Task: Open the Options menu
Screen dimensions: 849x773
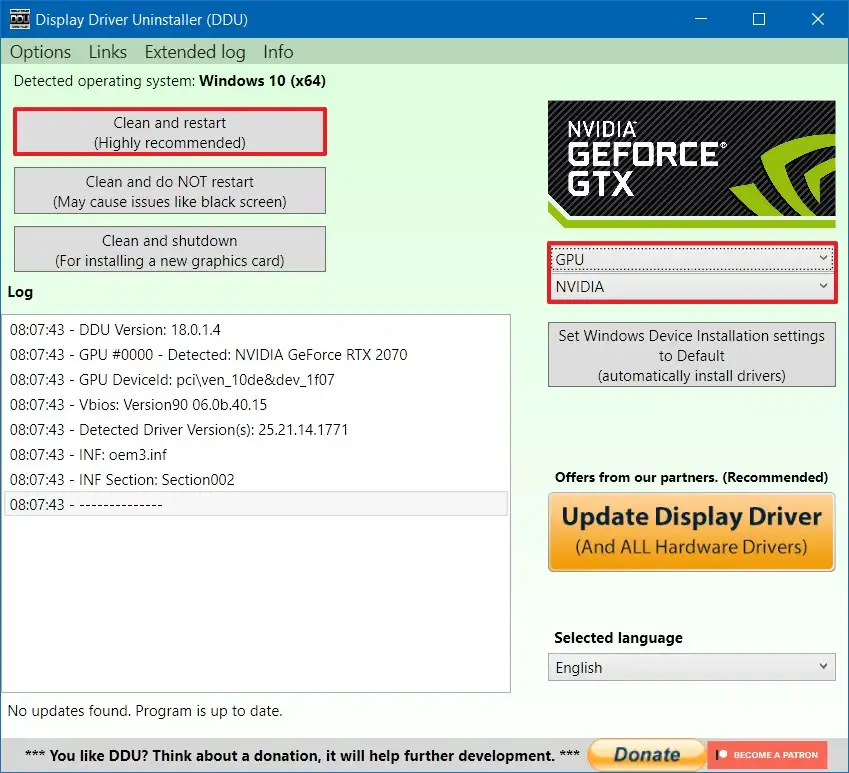Action: 39,52
